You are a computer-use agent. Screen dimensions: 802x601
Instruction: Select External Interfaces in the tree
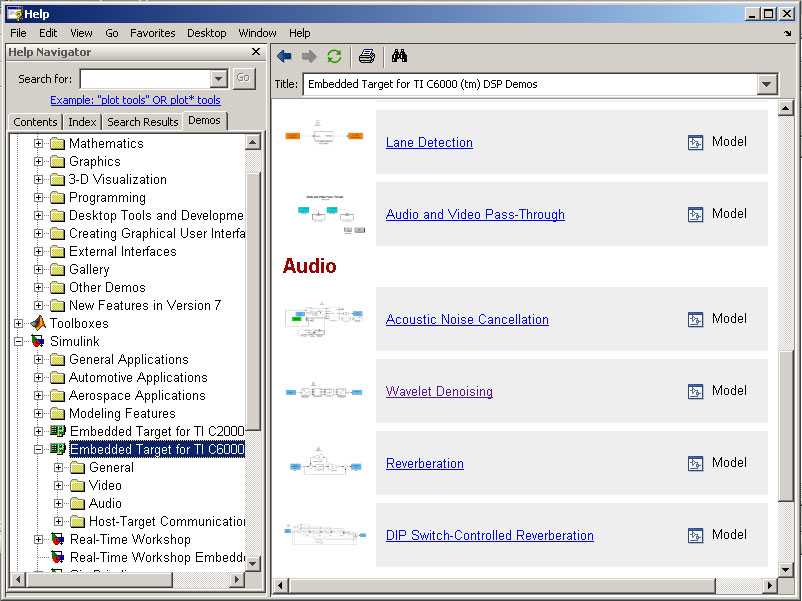point(123,251)
